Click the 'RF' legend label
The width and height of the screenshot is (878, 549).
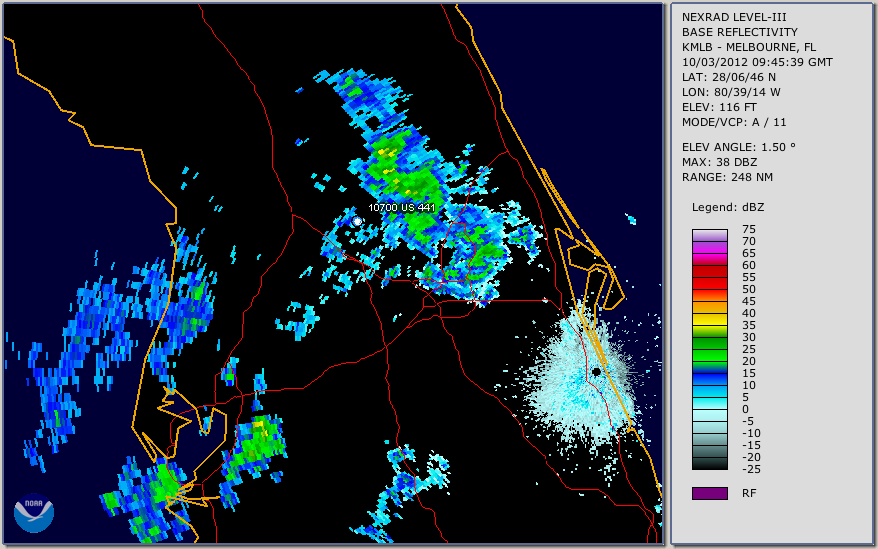749,493
